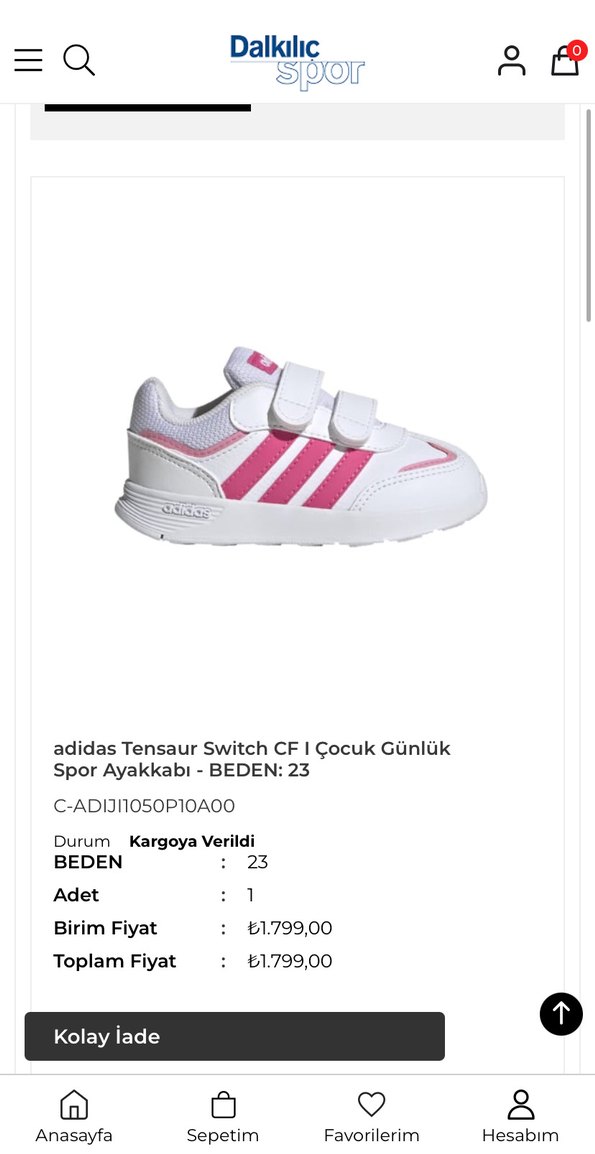Open the account profile icon in header
The image size is (595, 1154).
511,60
